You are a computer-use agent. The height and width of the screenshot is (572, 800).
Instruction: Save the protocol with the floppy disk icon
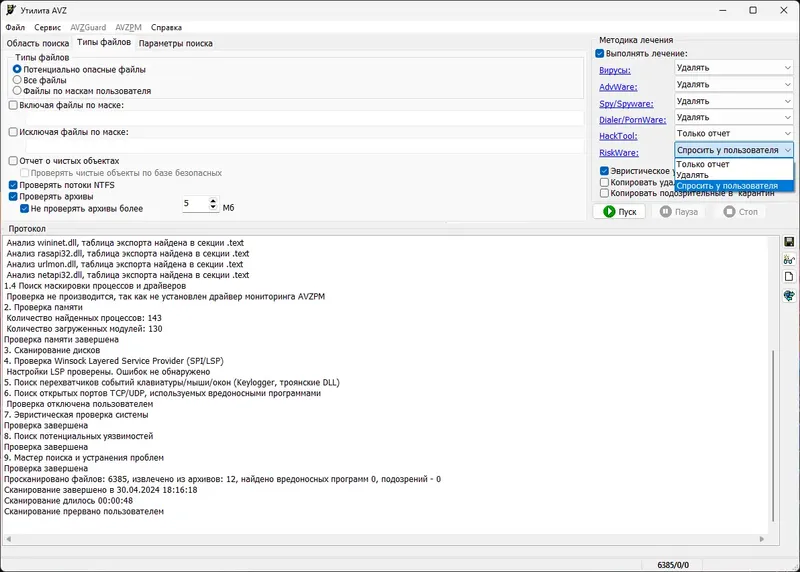tap(789, 242)
